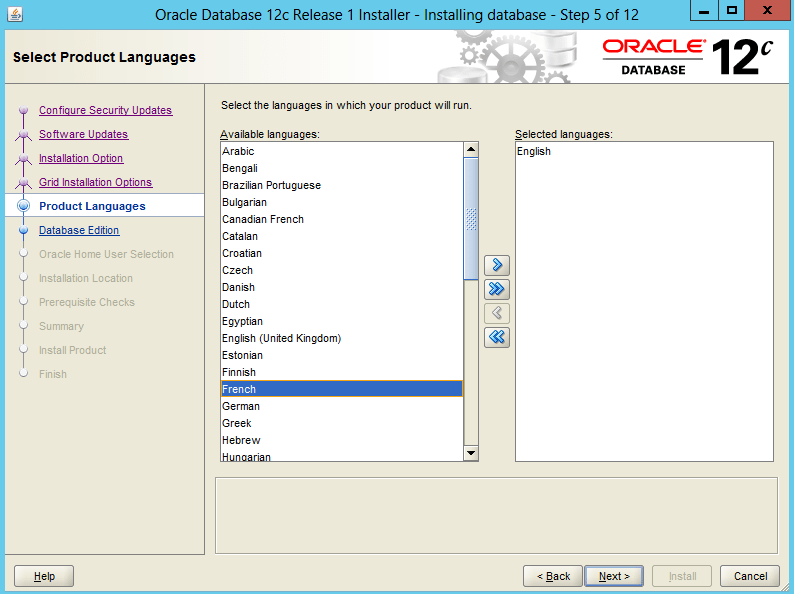Go to Software Updates step
Image resolution: width=794 pixels, height=594 pixels.
click(84, 134)
